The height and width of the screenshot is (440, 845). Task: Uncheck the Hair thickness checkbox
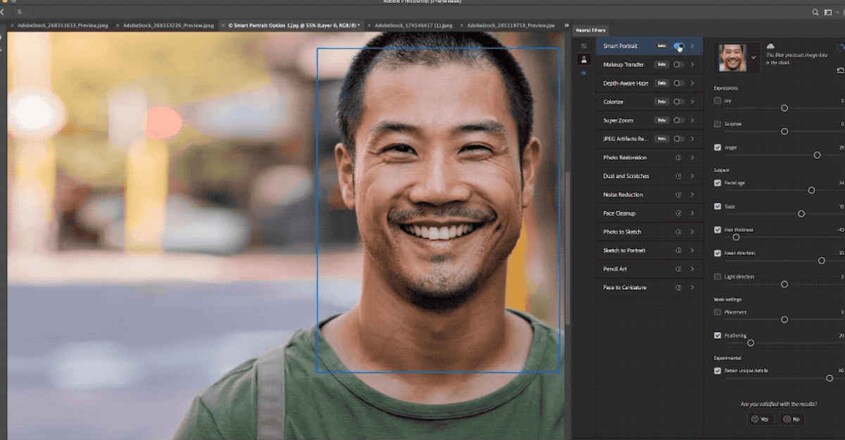(x=717, y=230)
